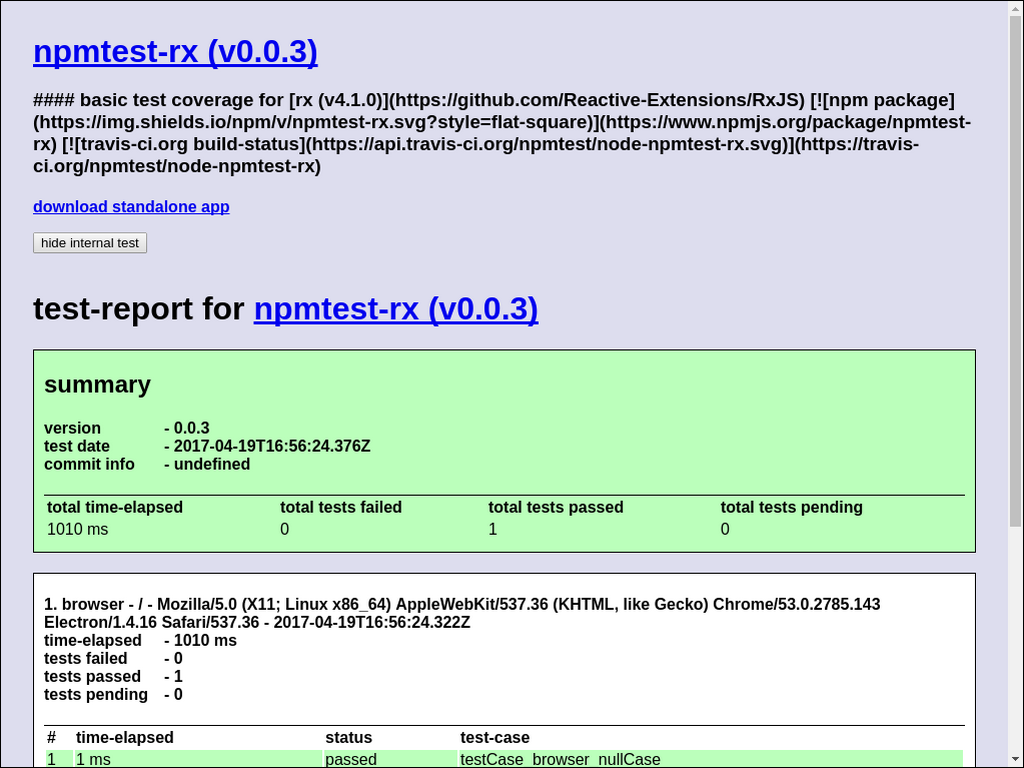Screen dimensions: 1024x768
Task: Click the scrollbar up arrow
Action: (1016, 8)
